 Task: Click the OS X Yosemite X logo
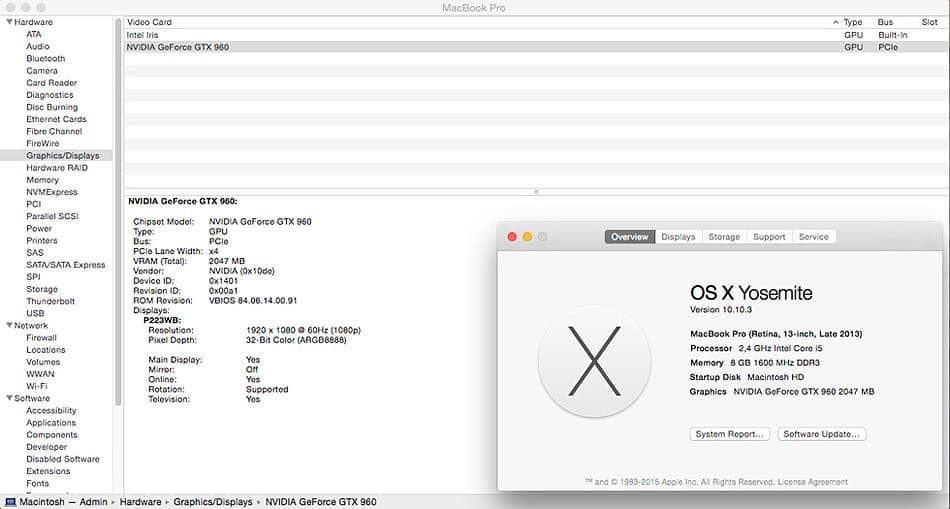click(594, 361)
